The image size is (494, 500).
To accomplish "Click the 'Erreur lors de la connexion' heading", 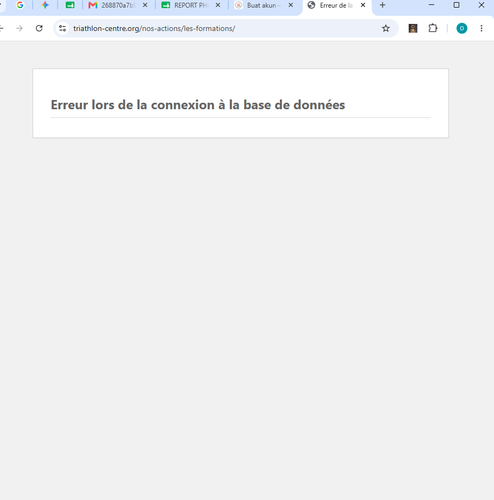I will 198,105.
